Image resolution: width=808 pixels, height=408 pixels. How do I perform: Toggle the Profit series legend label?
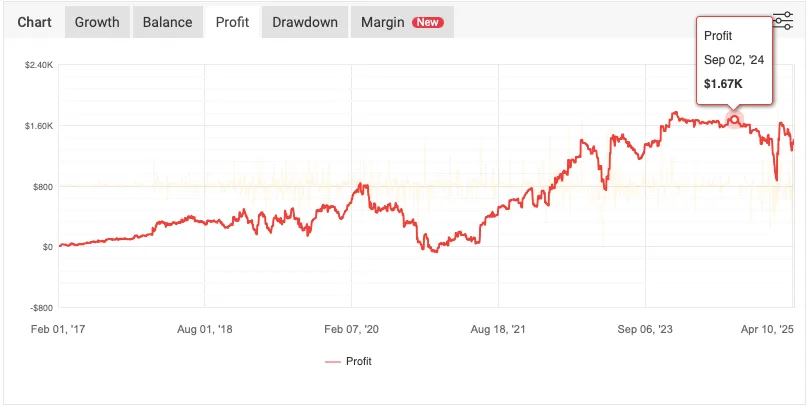tap(358, 361)
